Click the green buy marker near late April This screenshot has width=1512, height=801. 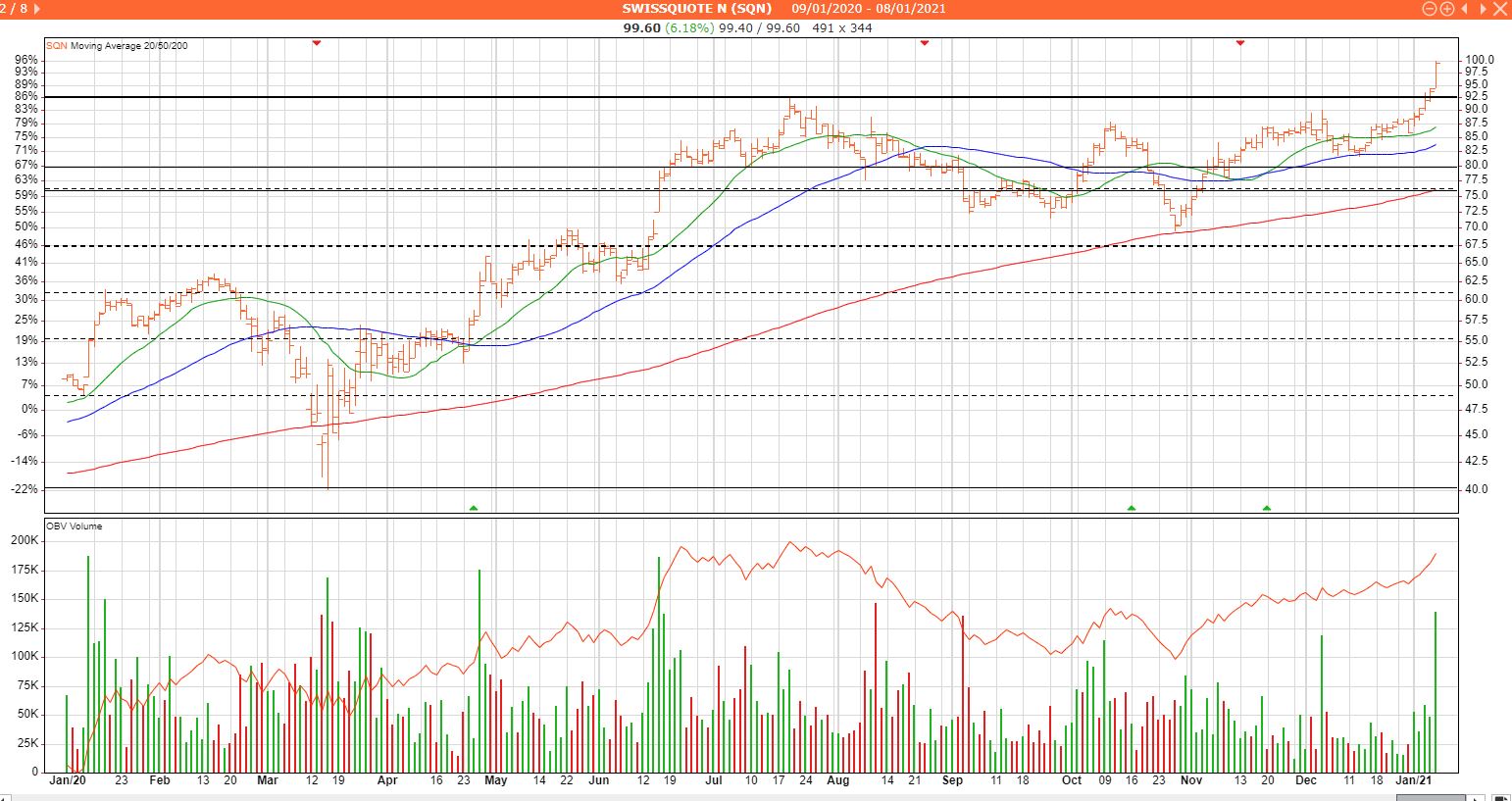point(474,508)
